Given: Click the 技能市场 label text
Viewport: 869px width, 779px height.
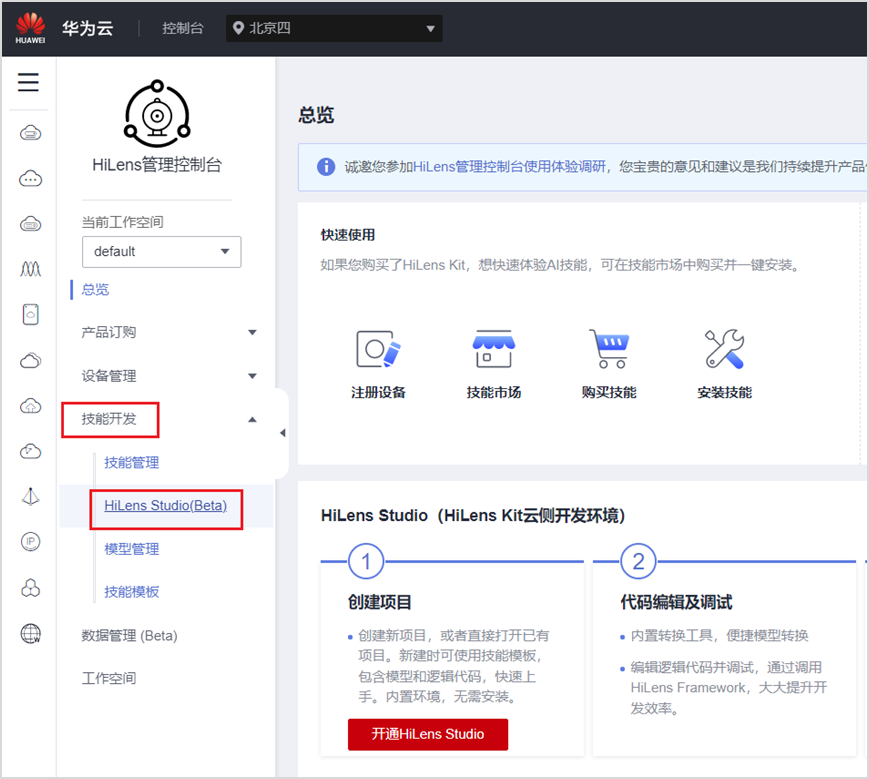Looking at the screenshot, I should [494, 392].
